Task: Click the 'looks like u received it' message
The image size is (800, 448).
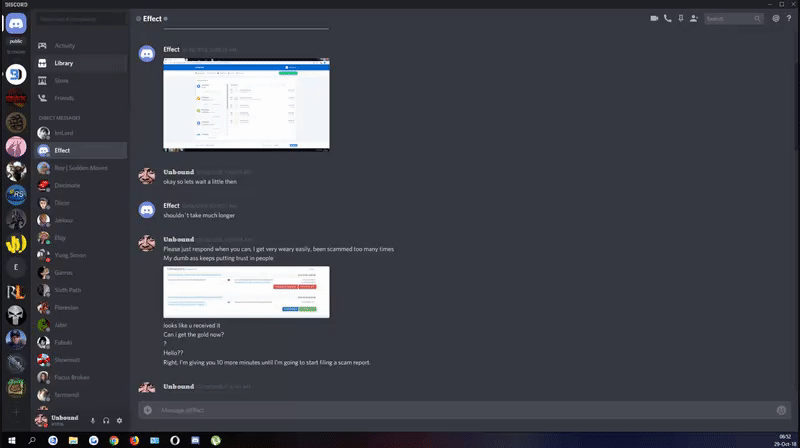Action: coord(192,326)
